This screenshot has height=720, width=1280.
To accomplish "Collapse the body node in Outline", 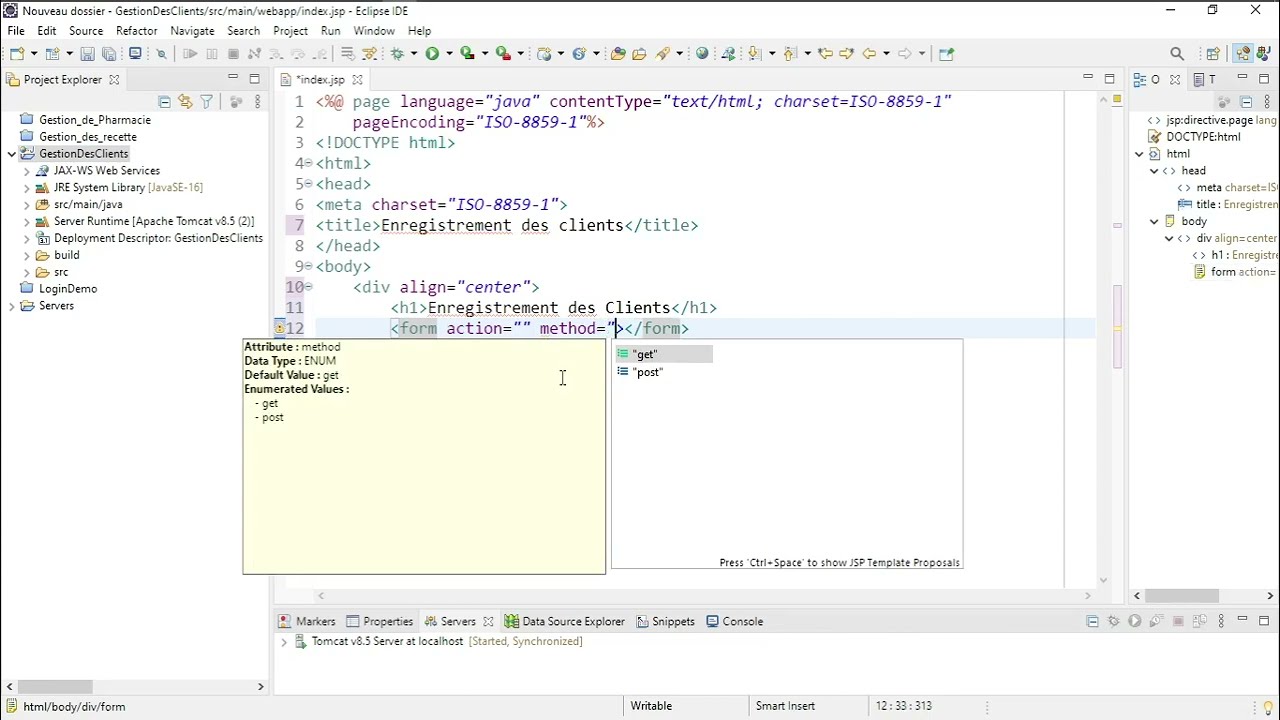I will click(x=1154, y=221).
